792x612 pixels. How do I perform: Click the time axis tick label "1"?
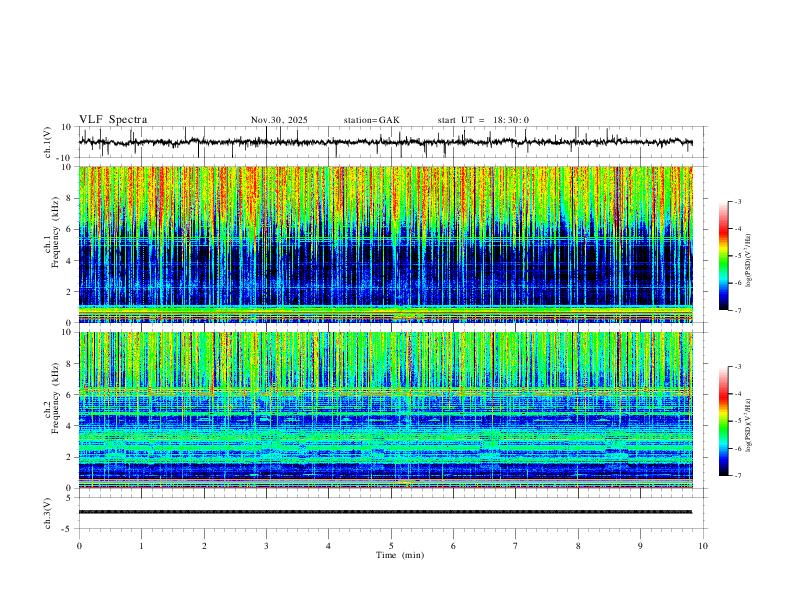pyautogui.click(x=141, y=546)
